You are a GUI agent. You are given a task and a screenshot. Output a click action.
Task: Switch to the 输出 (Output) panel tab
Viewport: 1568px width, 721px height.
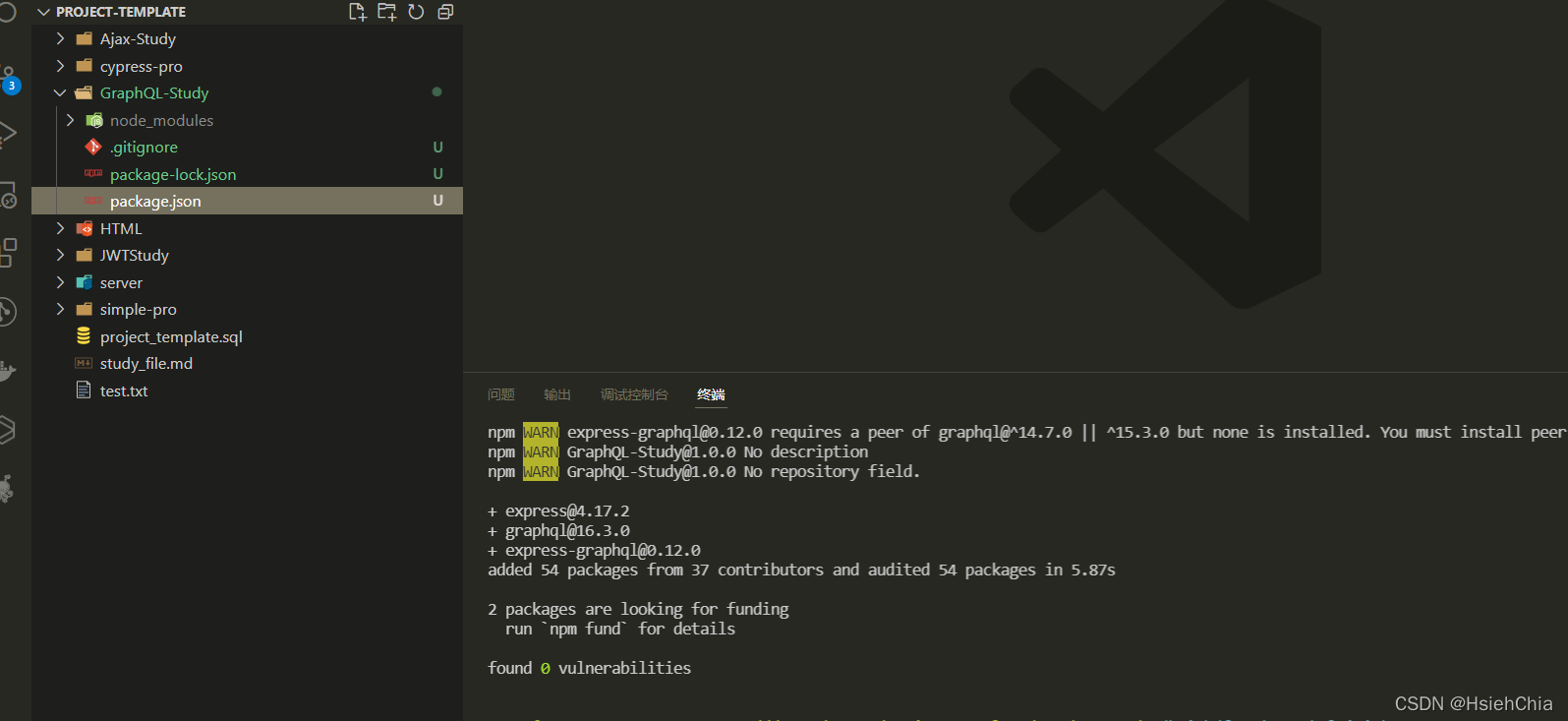pos(557,394)
